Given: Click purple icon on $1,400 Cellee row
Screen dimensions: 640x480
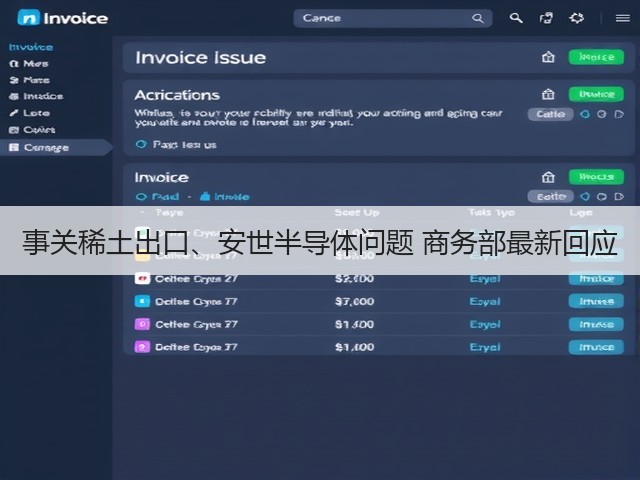Looking at the screenshot, I should point(142,324).
